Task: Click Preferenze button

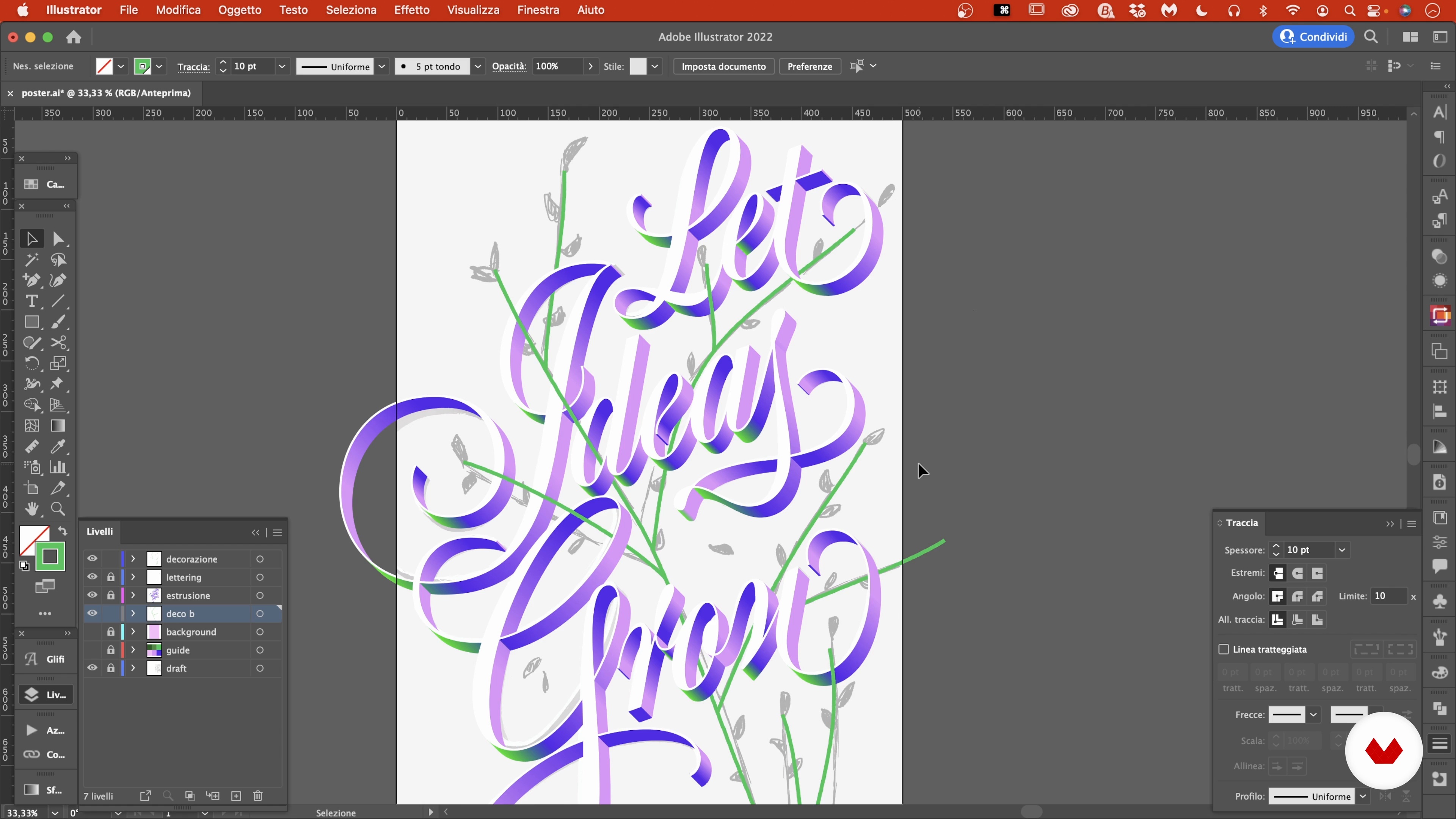Action: pos(810,66)
